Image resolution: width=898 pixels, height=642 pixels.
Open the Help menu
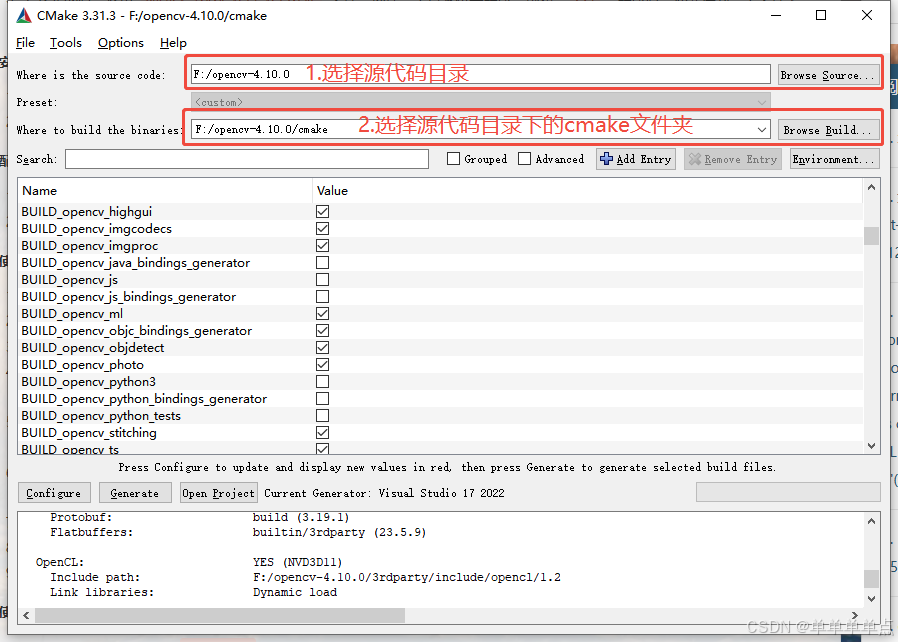173,43
